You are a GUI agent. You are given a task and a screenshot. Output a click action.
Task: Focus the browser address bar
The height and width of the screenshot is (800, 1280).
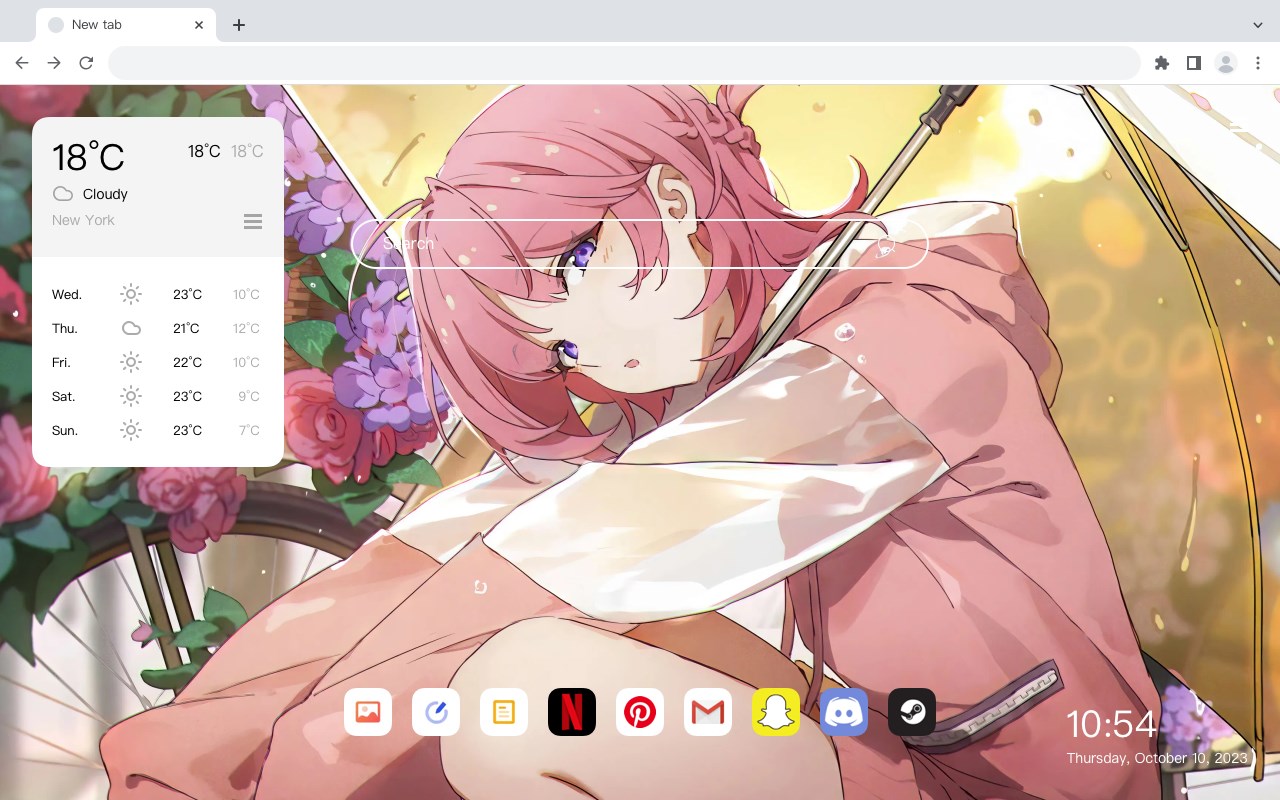624,63
